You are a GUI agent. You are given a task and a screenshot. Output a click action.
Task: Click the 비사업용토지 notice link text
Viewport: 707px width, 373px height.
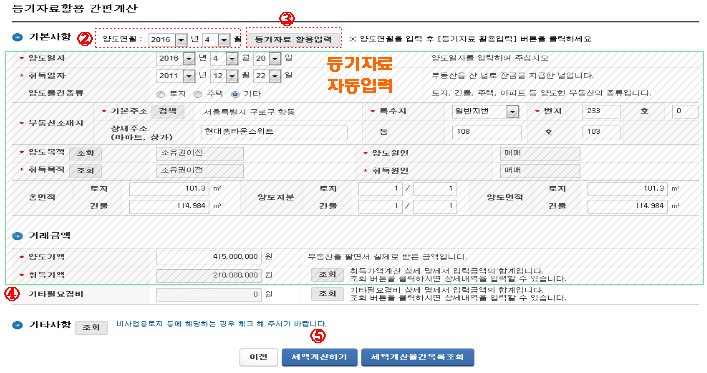(221, 324)
